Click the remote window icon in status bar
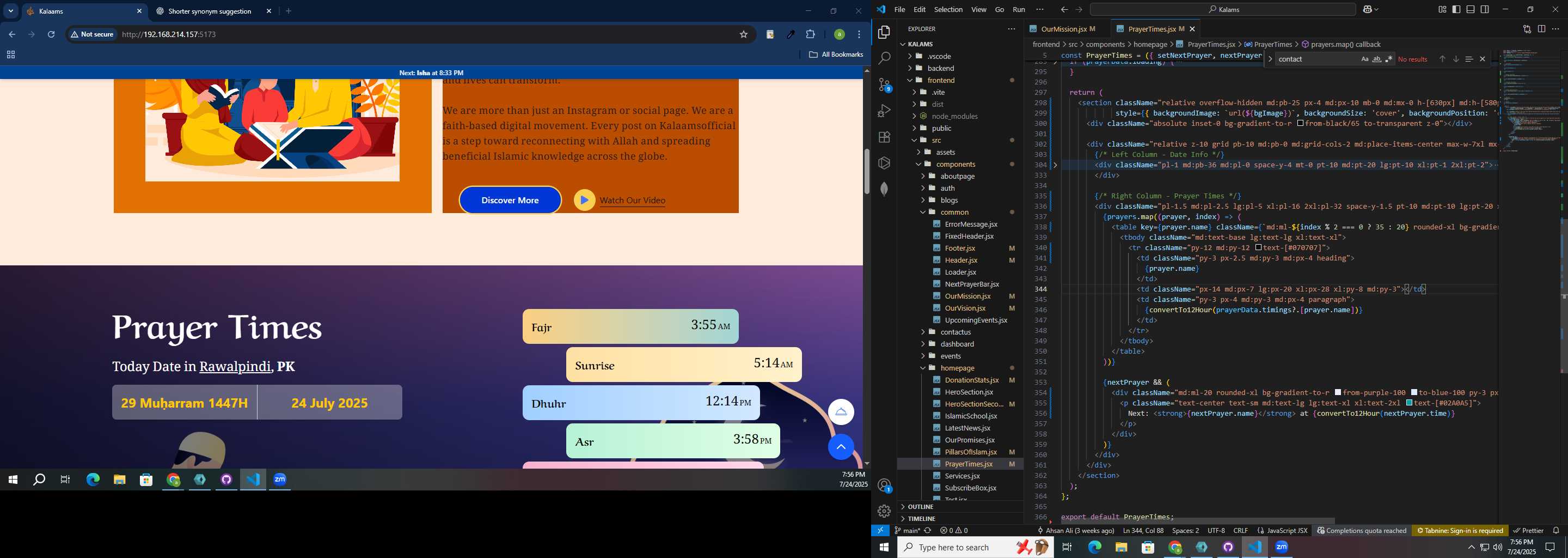This screenshot has width=1568, height=558. (x=880, y=530)
